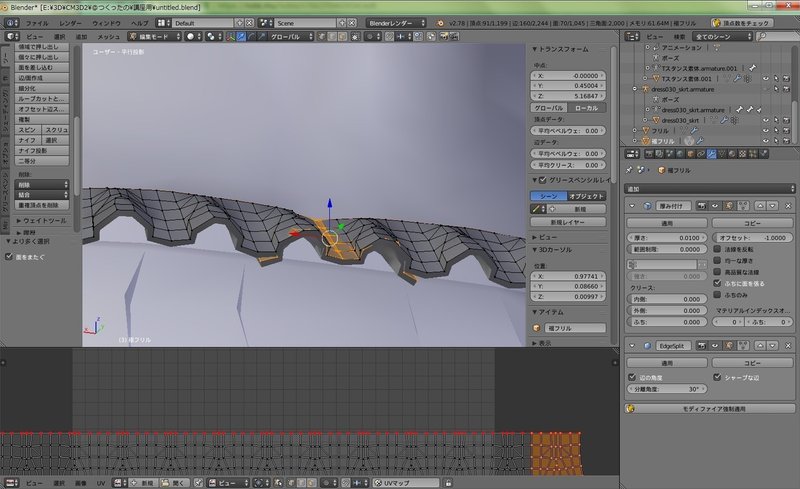
Task: Collapse the EdgeSplit modifier panel
Action: 632,346
